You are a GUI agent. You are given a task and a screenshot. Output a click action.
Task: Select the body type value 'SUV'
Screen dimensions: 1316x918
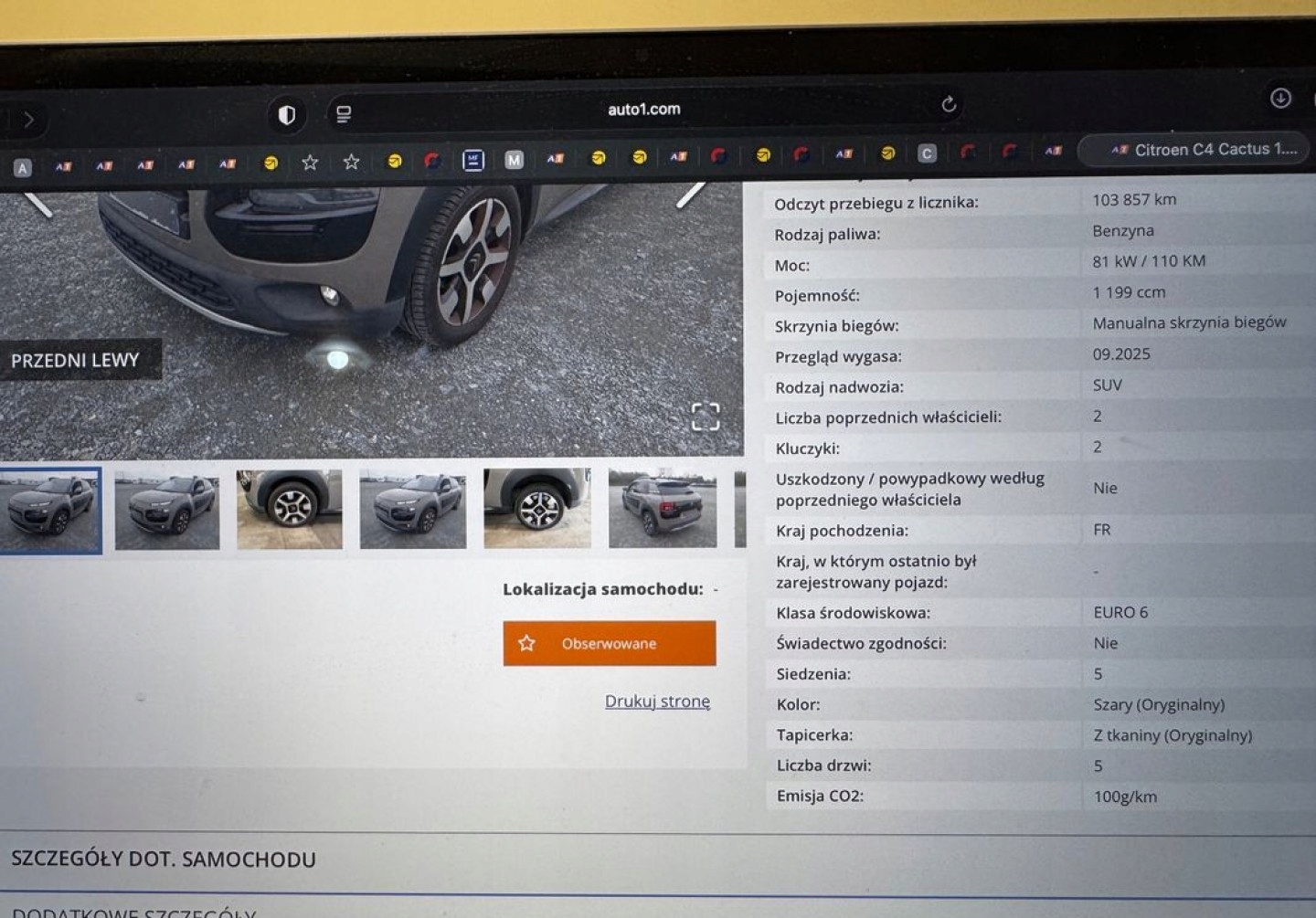click(x=1107, y=385)
